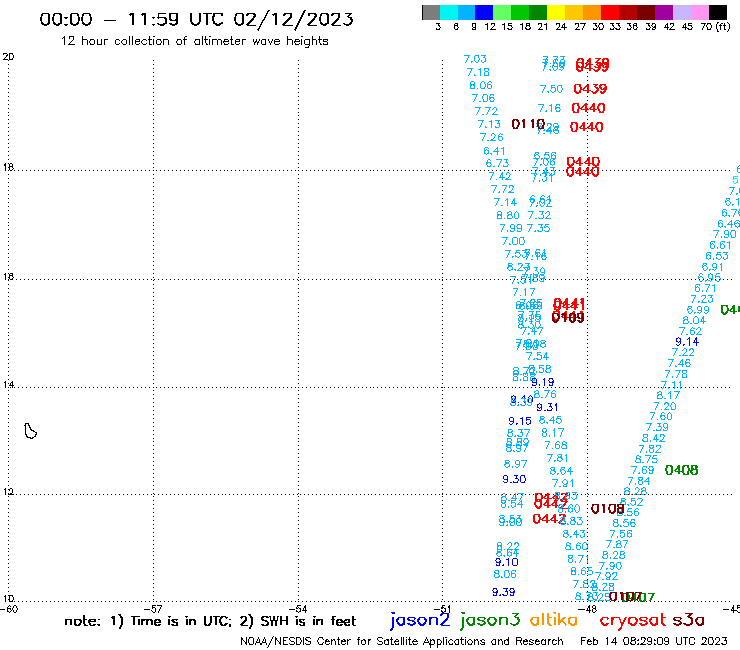Click the -60 longitude axis label
740x650 pixels.
coord(9,609)
